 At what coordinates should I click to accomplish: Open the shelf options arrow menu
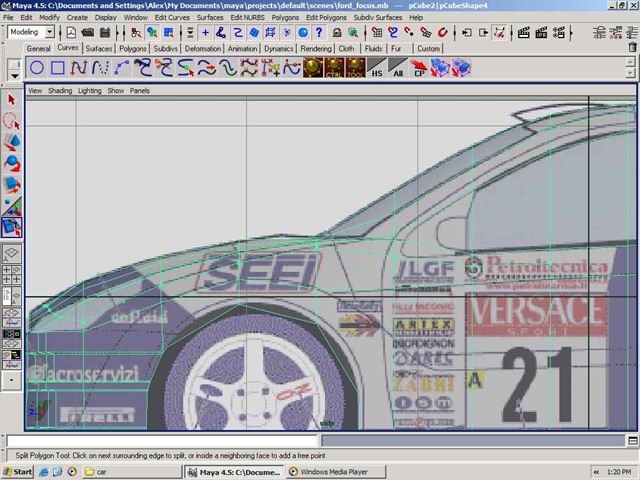(13, 73)
